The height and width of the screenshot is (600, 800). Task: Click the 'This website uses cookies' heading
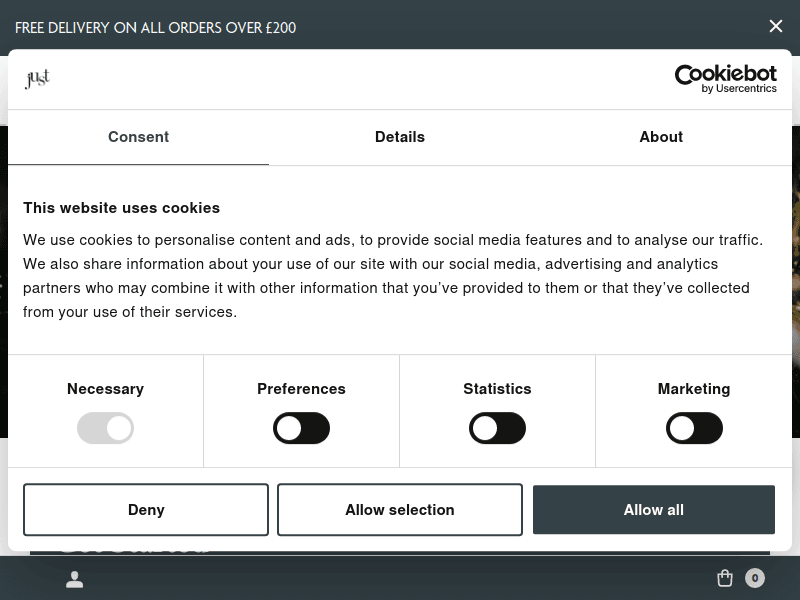tap(121, 208)
